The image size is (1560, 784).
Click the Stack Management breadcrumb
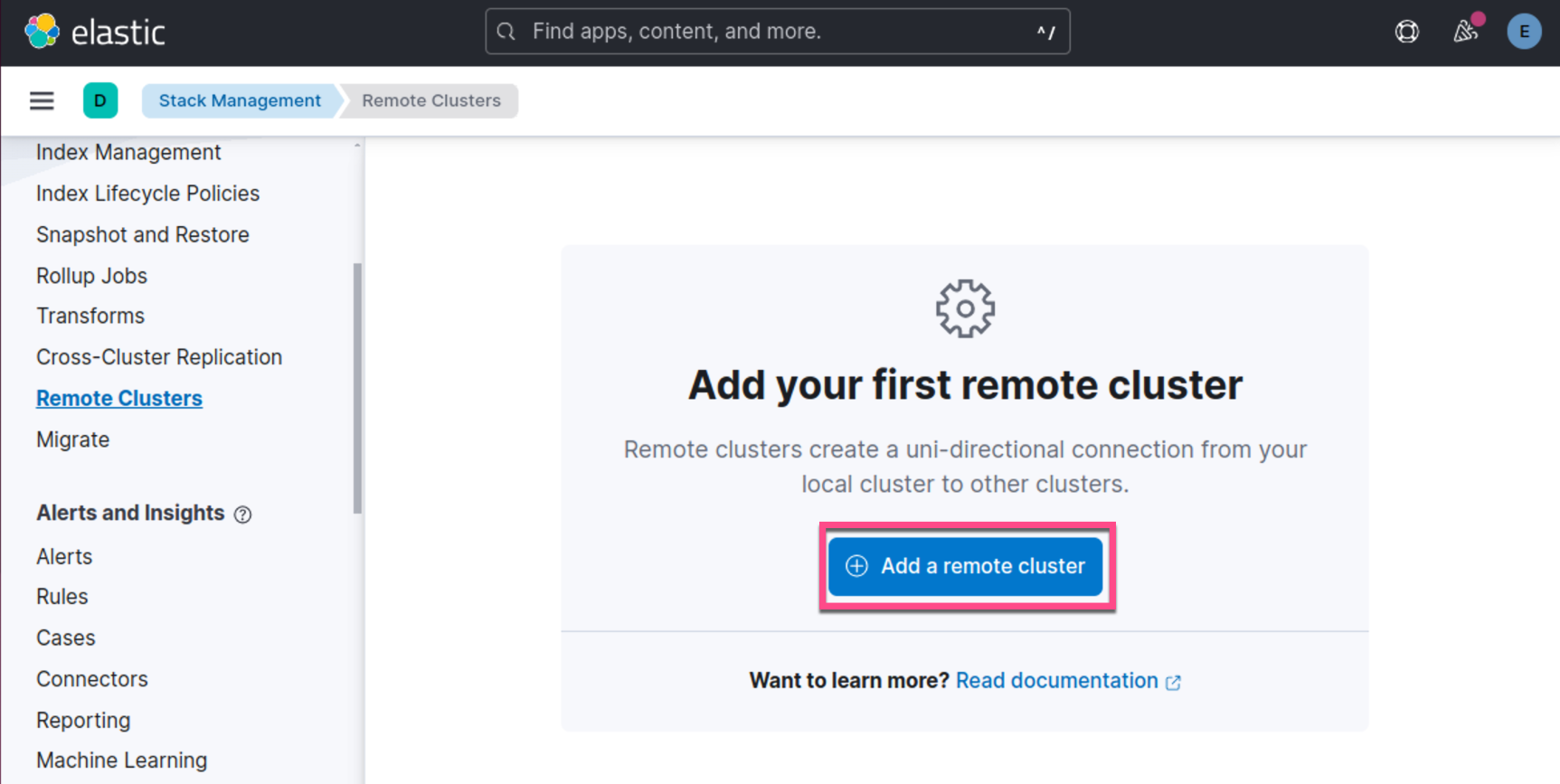pyautogui.click(x=240, y=100)
